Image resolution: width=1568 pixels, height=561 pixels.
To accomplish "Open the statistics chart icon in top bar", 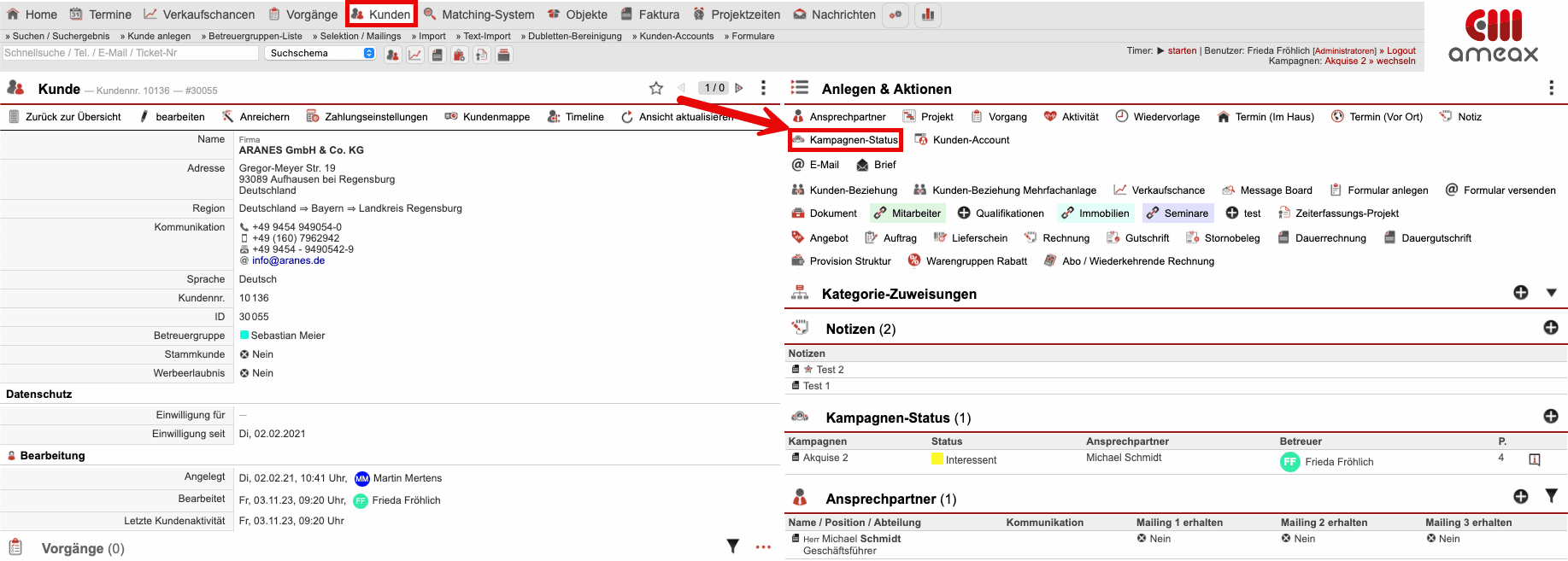I will tap(927, 15).
